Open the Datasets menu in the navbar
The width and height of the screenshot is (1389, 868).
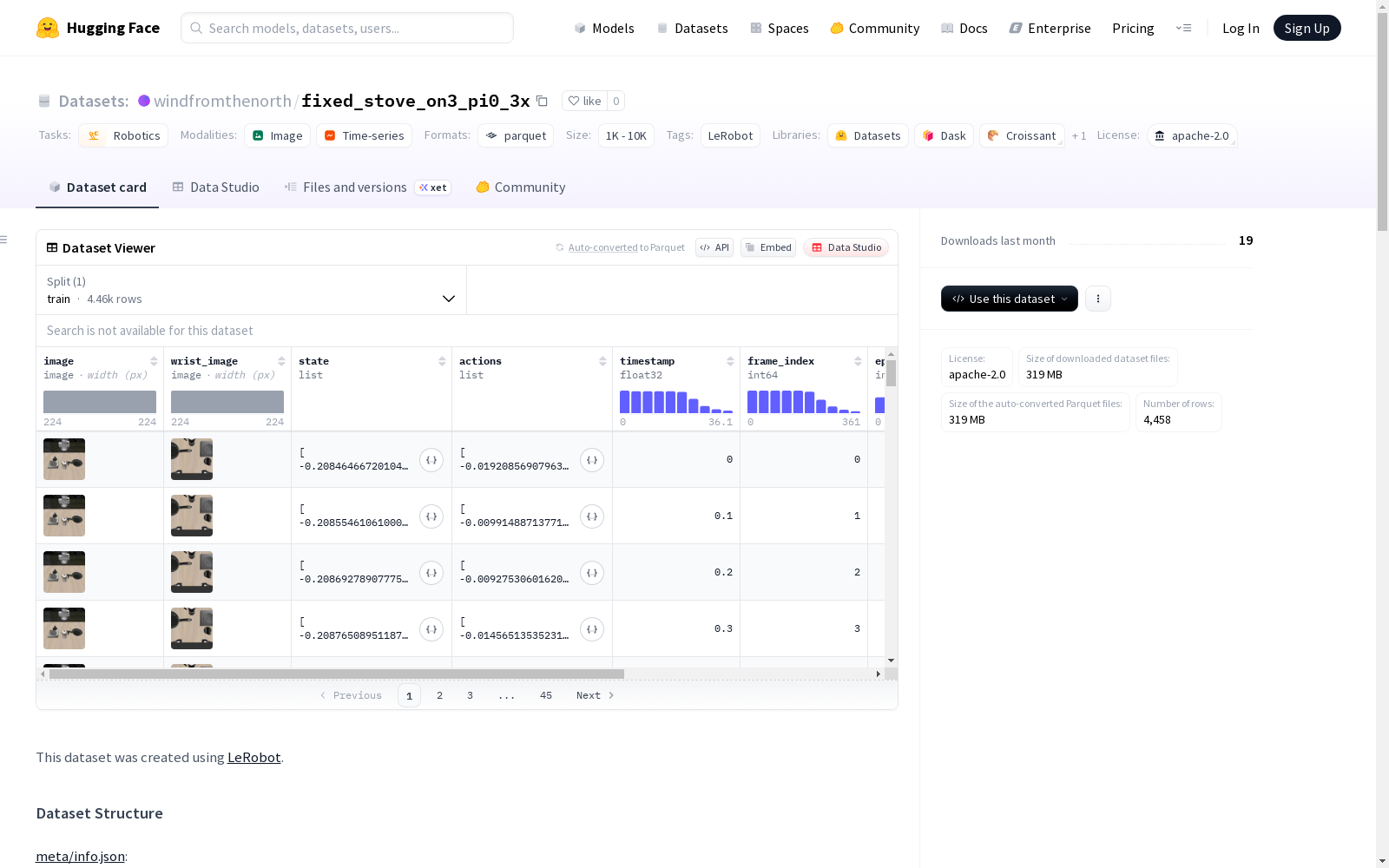pos(692,28)
